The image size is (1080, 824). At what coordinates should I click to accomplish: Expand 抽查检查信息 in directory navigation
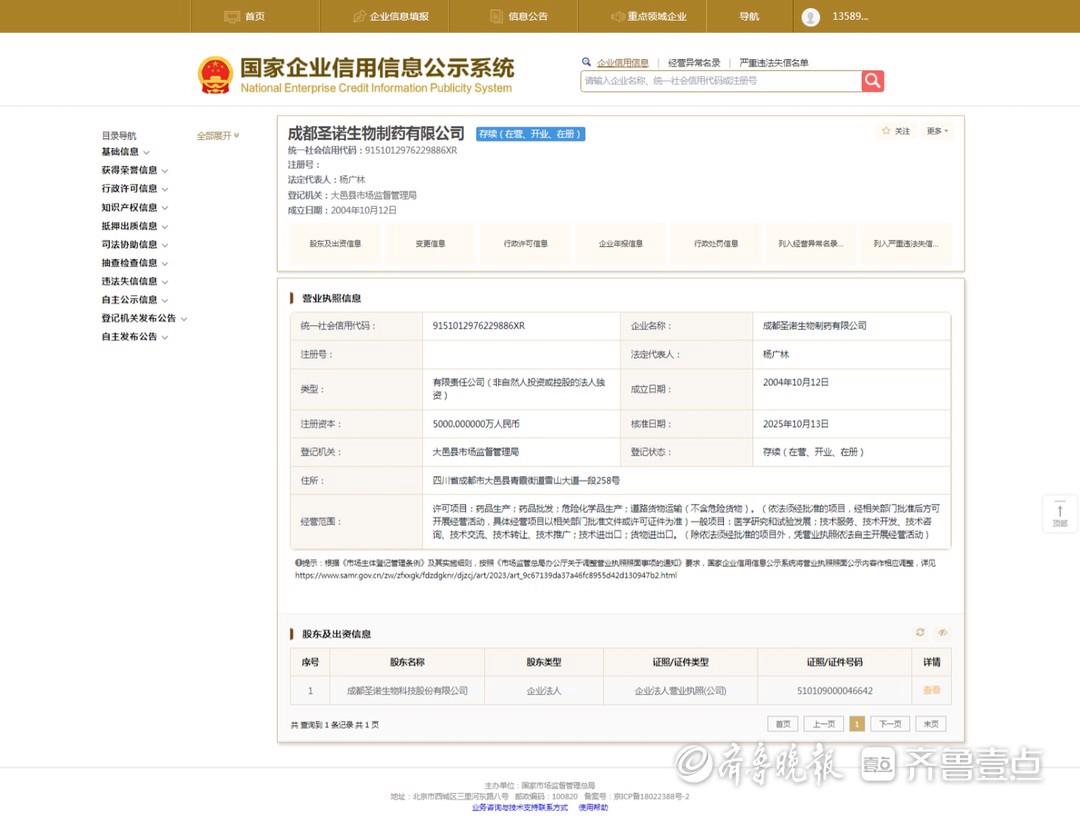[134, 263]
